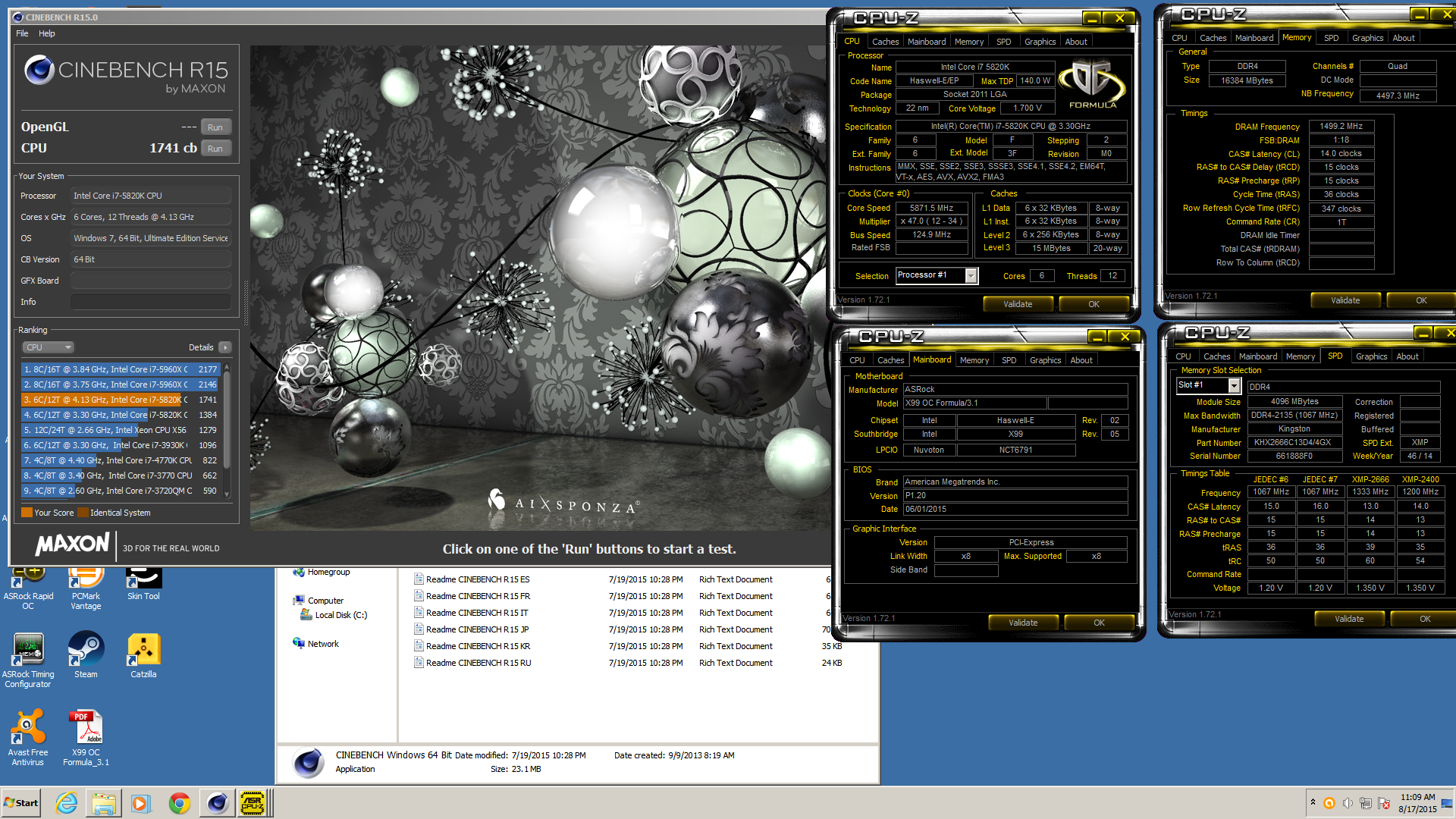Switch to Graphics tab in CPU-Z Memory window

1367,38
